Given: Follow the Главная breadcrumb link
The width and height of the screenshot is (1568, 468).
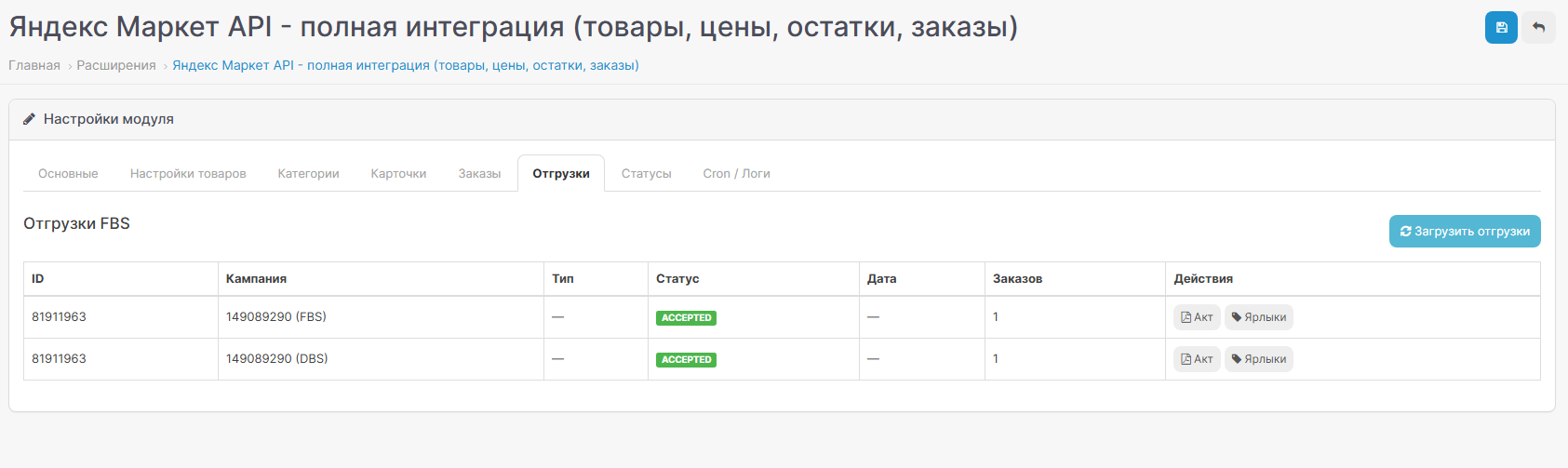Looking at the screenshot, I should 34,65.
